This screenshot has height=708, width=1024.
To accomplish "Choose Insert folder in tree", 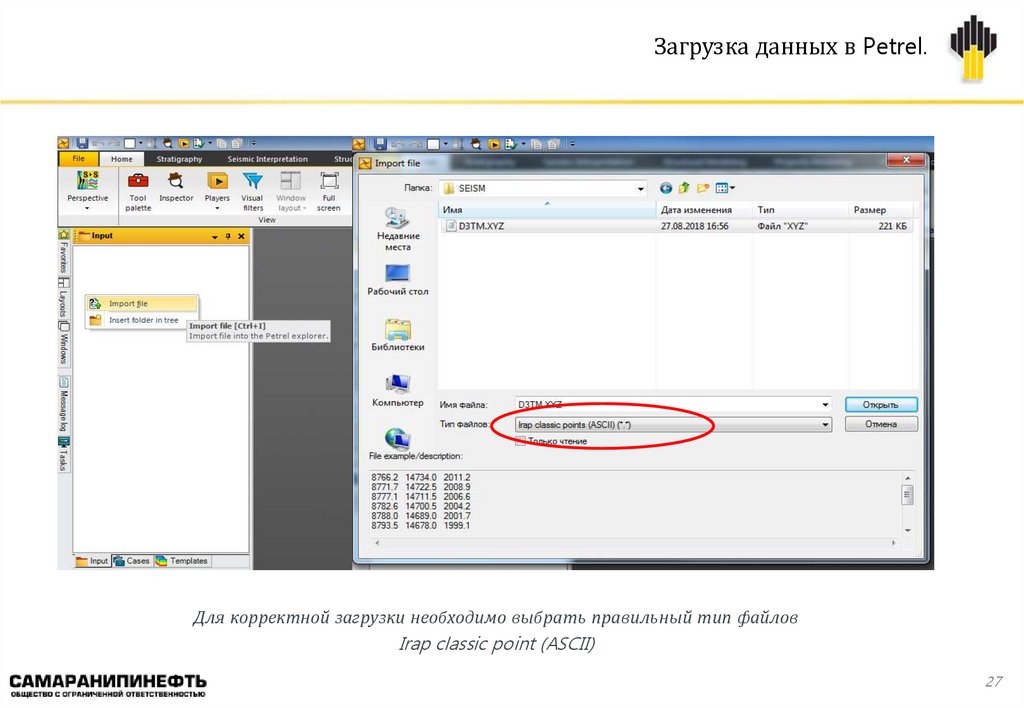I will click(x=142, y=320).
